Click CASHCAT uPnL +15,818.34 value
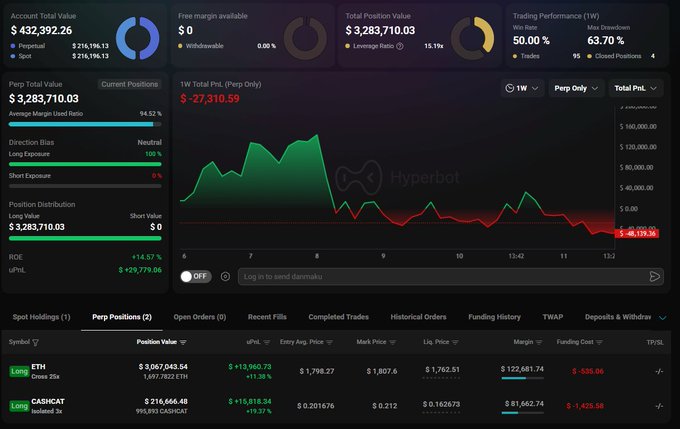Screen dimensions: 680x429 point(250,402)
